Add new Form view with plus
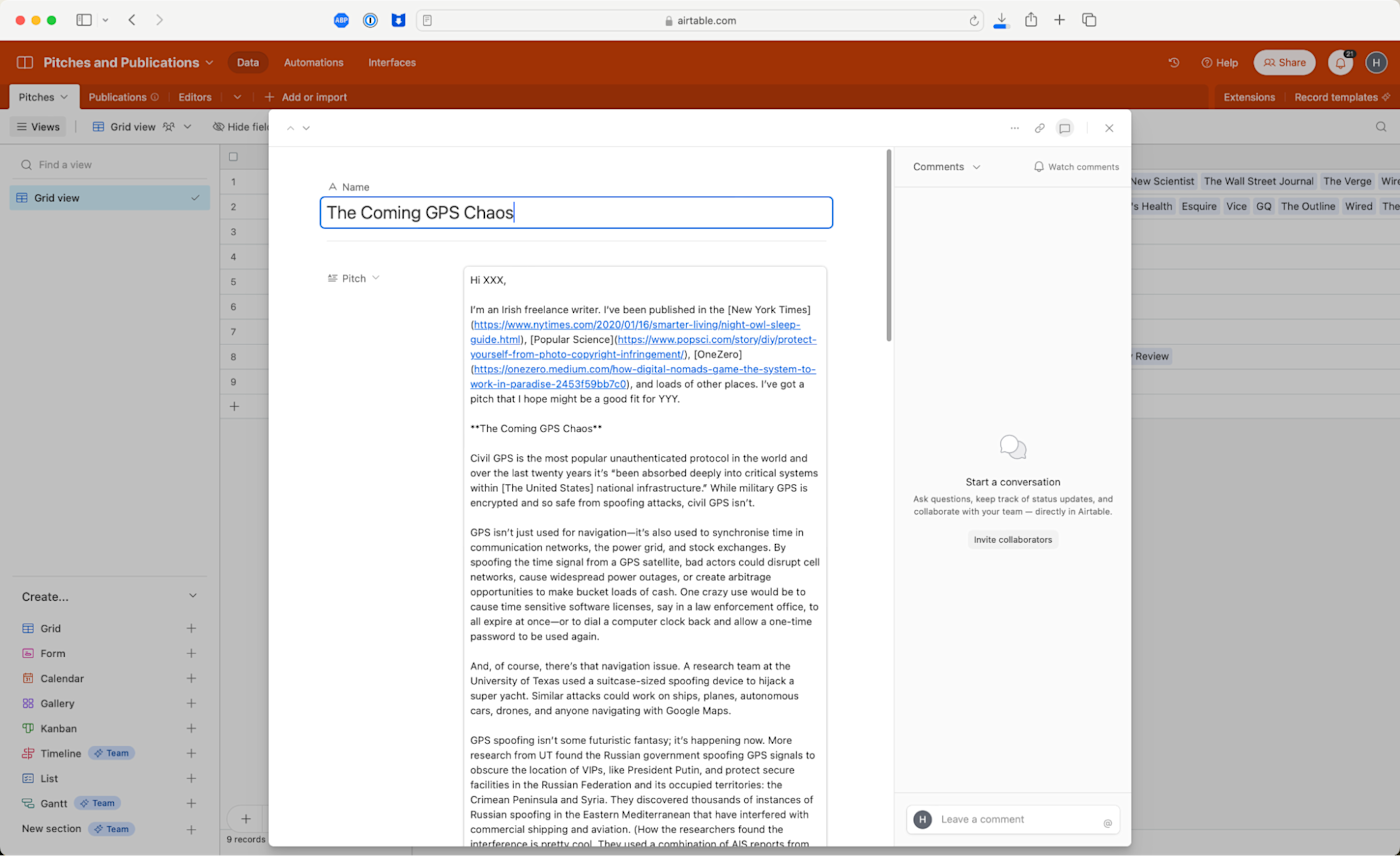Screen dimensions: 1400x856 pos(191,653)
